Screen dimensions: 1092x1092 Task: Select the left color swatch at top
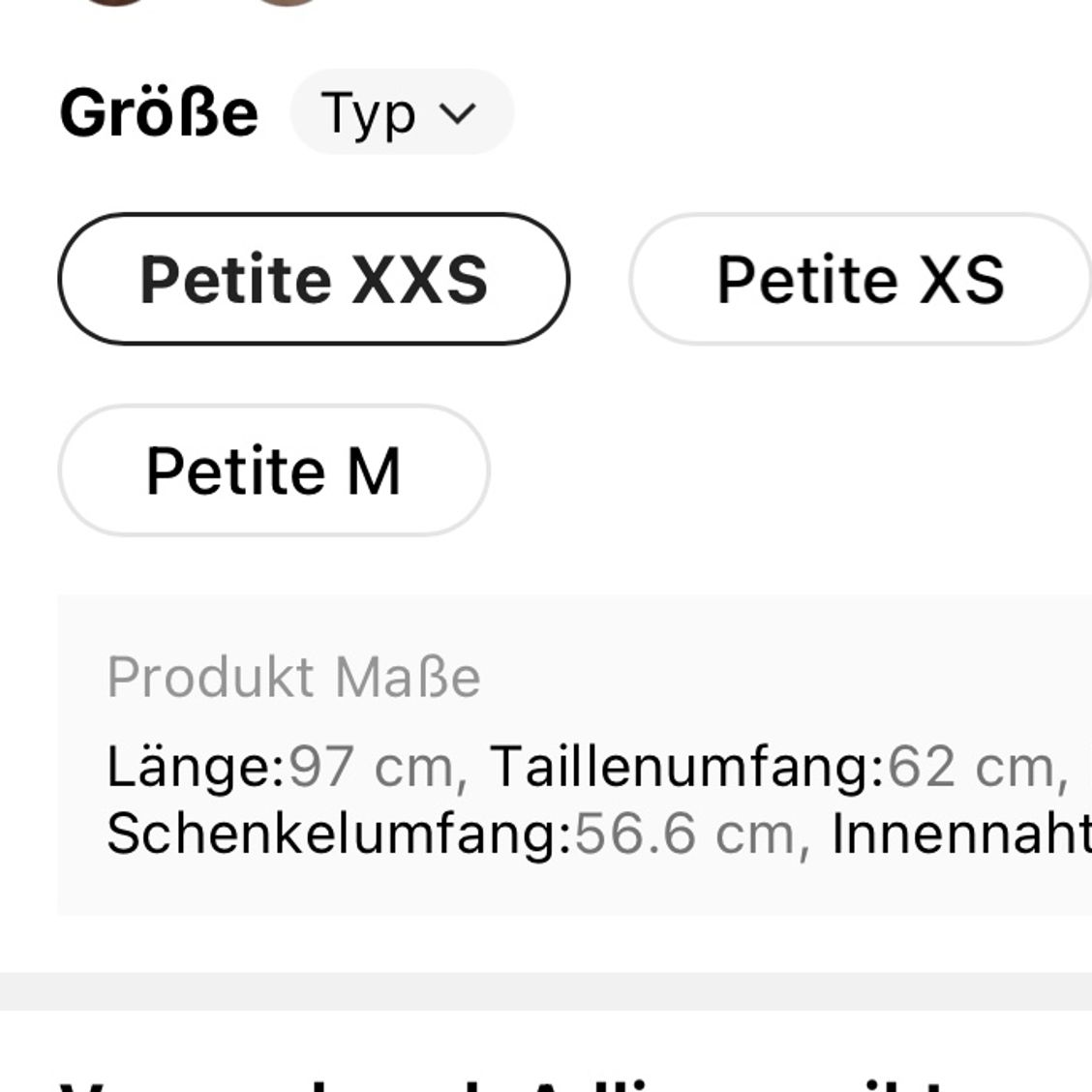(x=115, y=2)
